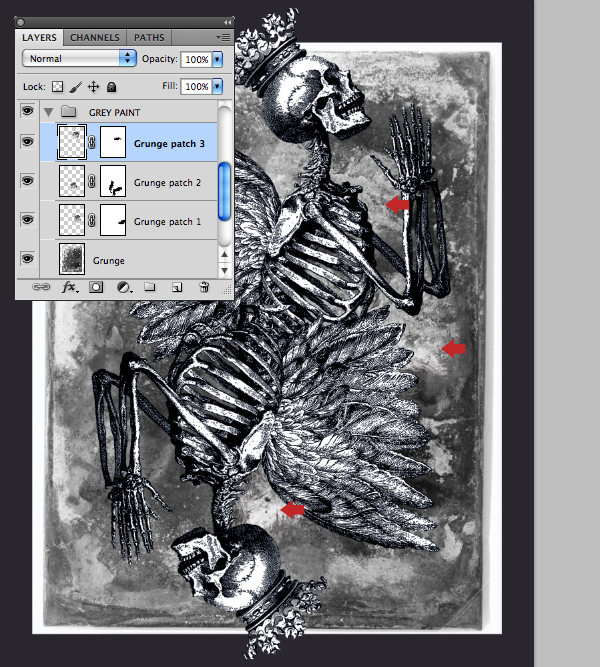This screenshot has width=600, height=667.
Task: Select the GREY PAINT group name
Action: click(x=114, y=113)
